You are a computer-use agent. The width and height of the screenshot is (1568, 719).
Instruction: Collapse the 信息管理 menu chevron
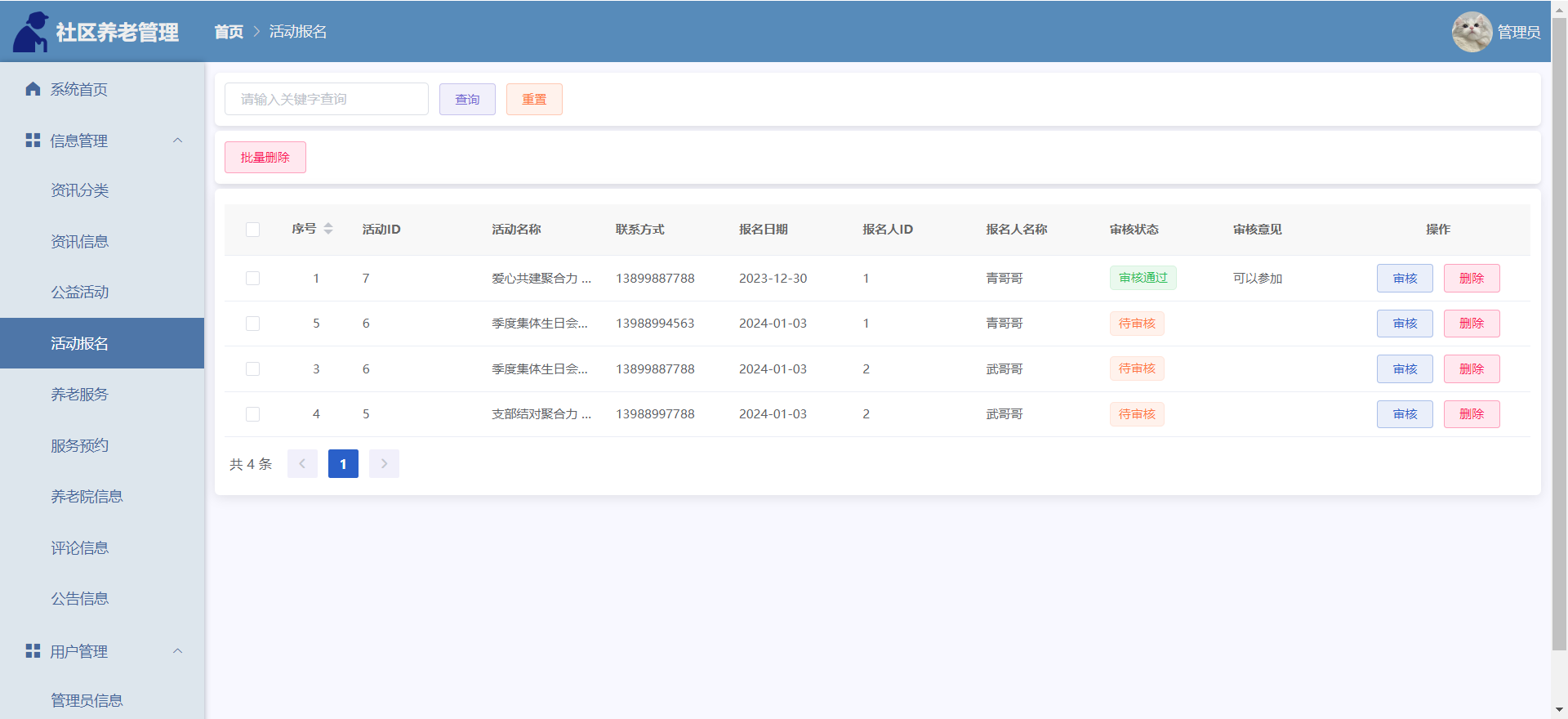(177, 141)
